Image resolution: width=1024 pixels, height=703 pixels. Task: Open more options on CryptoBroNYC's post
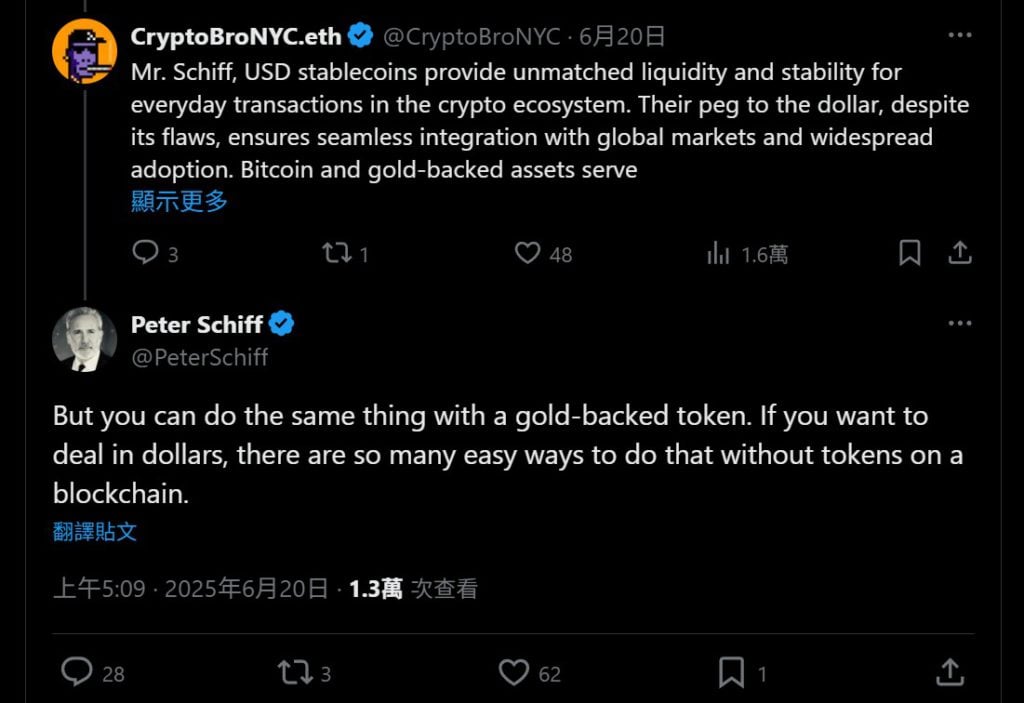(x=959, y=36)
